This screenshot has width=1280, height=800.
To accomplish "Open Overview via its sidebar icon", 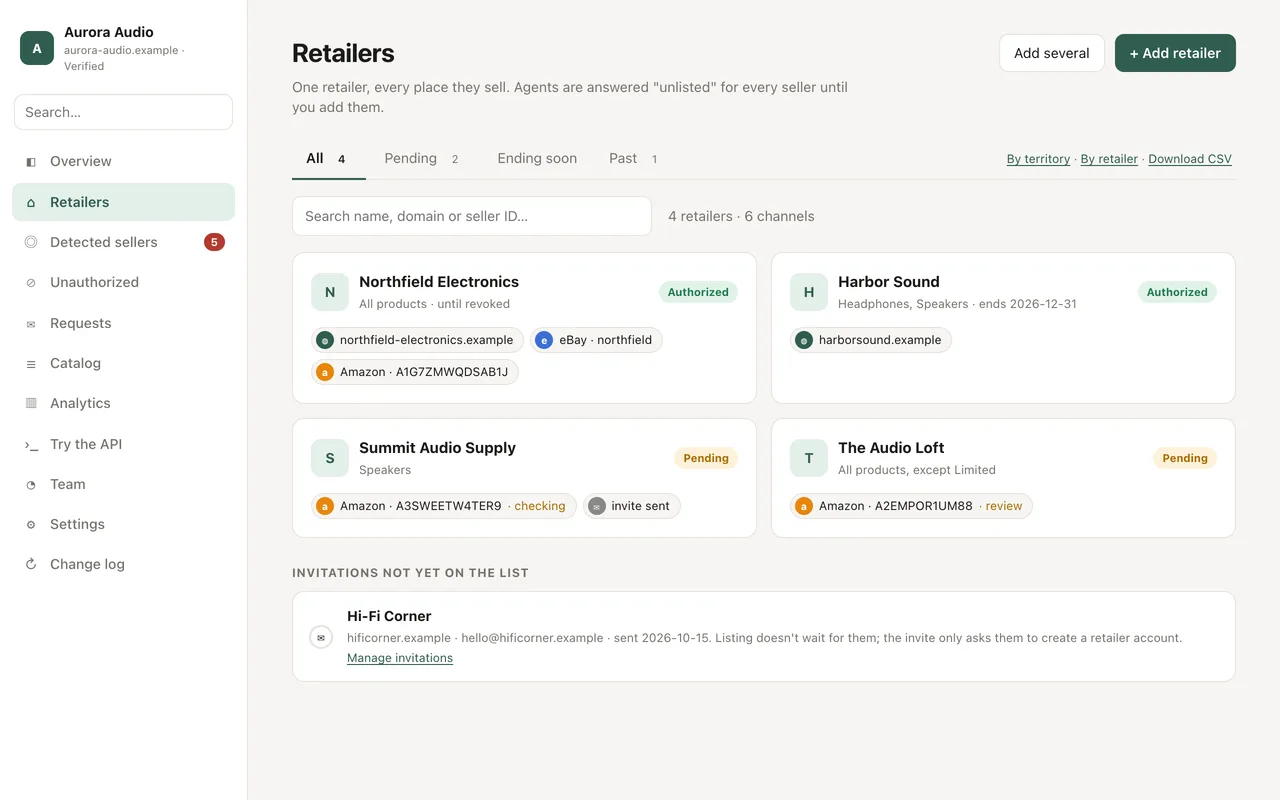I will point(31,161).
